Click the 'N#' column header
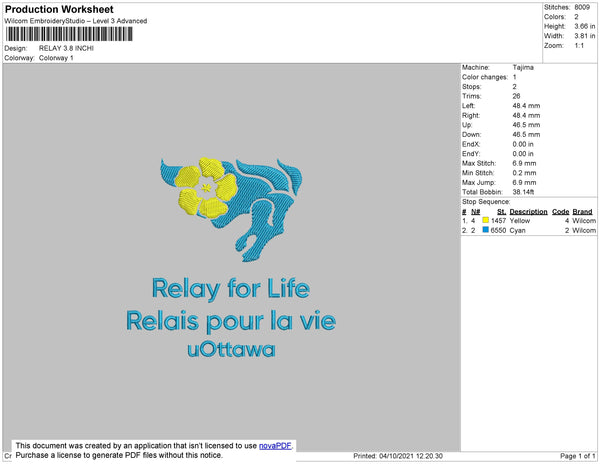The width and height of the screenshot is (600, 464). [x=476, y=212]
